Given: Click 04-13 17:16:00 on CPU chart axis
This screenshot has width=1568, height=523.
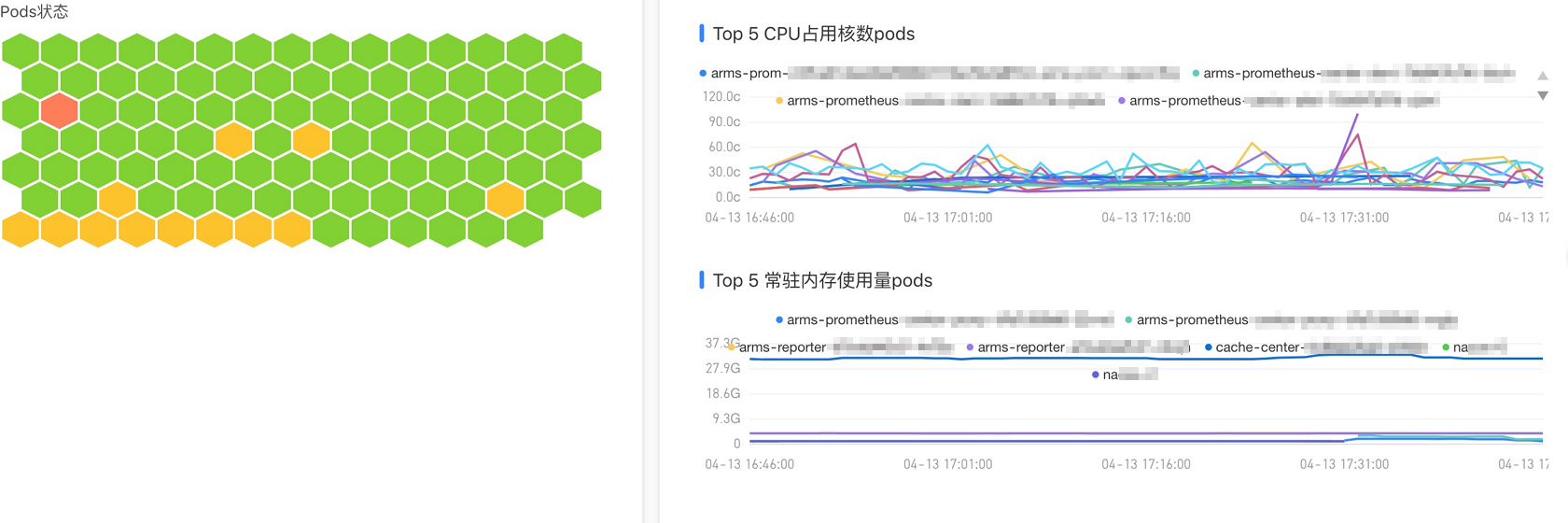Looking at the screenshot, I should pos(1146,218).
